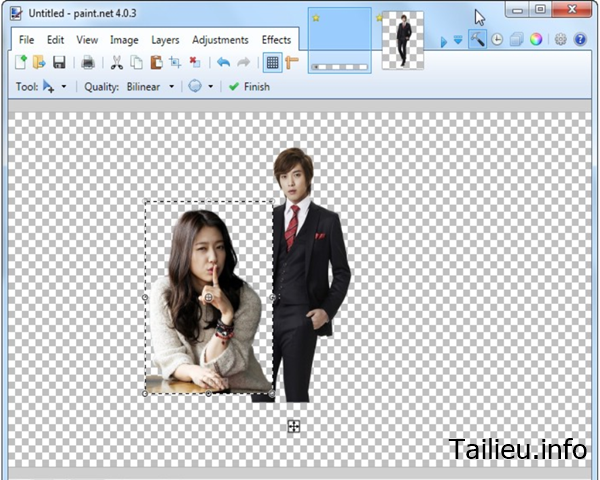Click the Open file icon
The width and height of the screenshot is (600, 480).
click(39, 62)
